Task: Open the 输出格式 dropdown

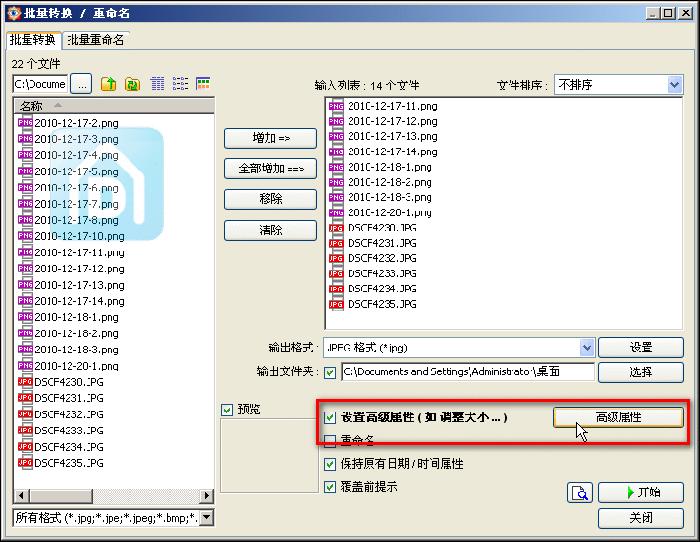Action: click(x=587, y=347)
